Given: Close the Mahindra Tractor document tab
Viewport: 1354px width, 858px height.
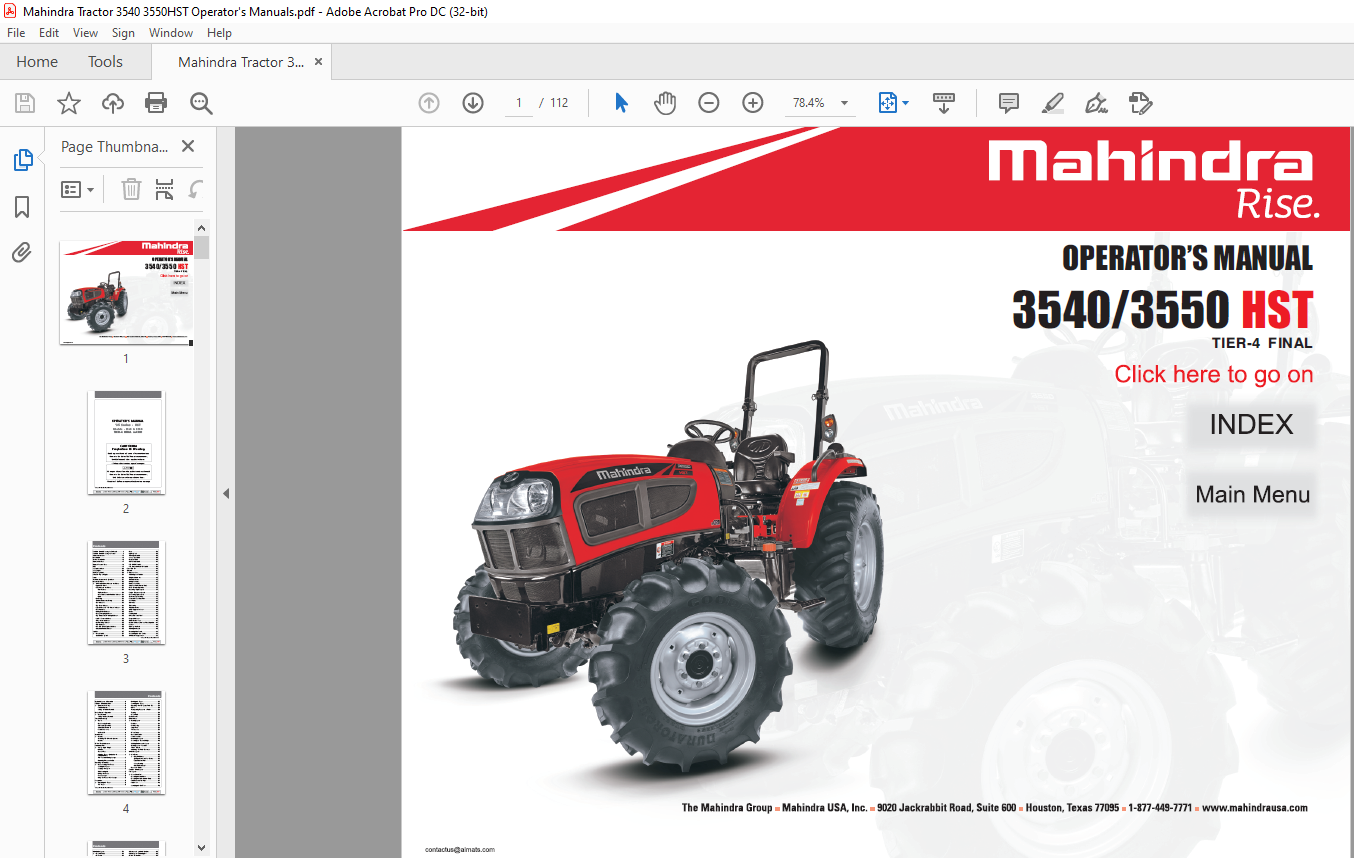Looking at the screenshot, I should click(x=318, y=62).
